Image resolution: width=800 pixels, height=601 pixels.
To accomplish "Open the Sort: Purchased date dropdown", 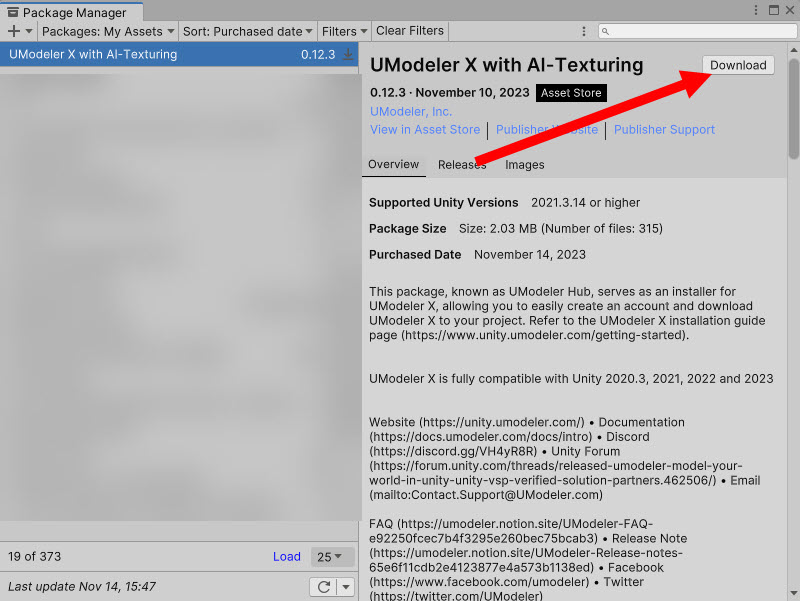I will coord(248,31).
